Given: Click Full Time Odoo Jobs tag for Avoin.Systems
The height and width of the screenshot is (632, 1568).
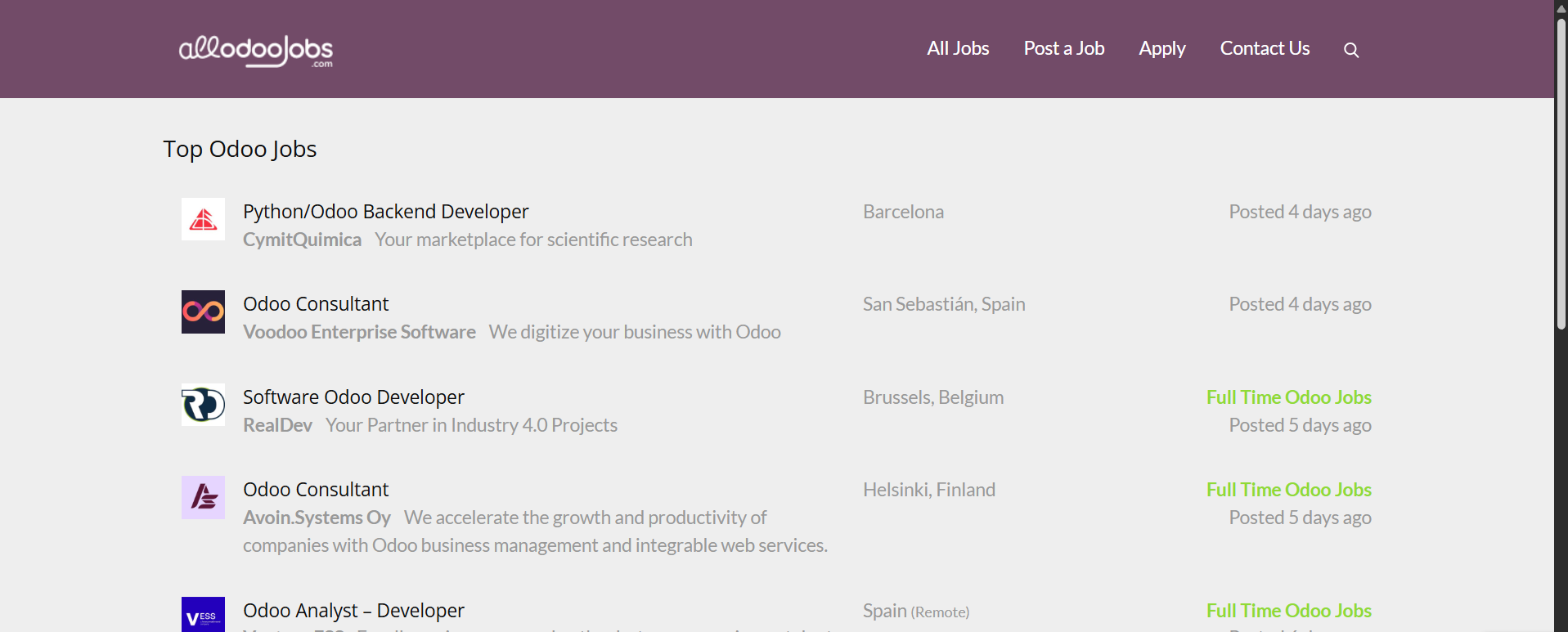Looking at the screenshot, I should [x=1288, y=490].
